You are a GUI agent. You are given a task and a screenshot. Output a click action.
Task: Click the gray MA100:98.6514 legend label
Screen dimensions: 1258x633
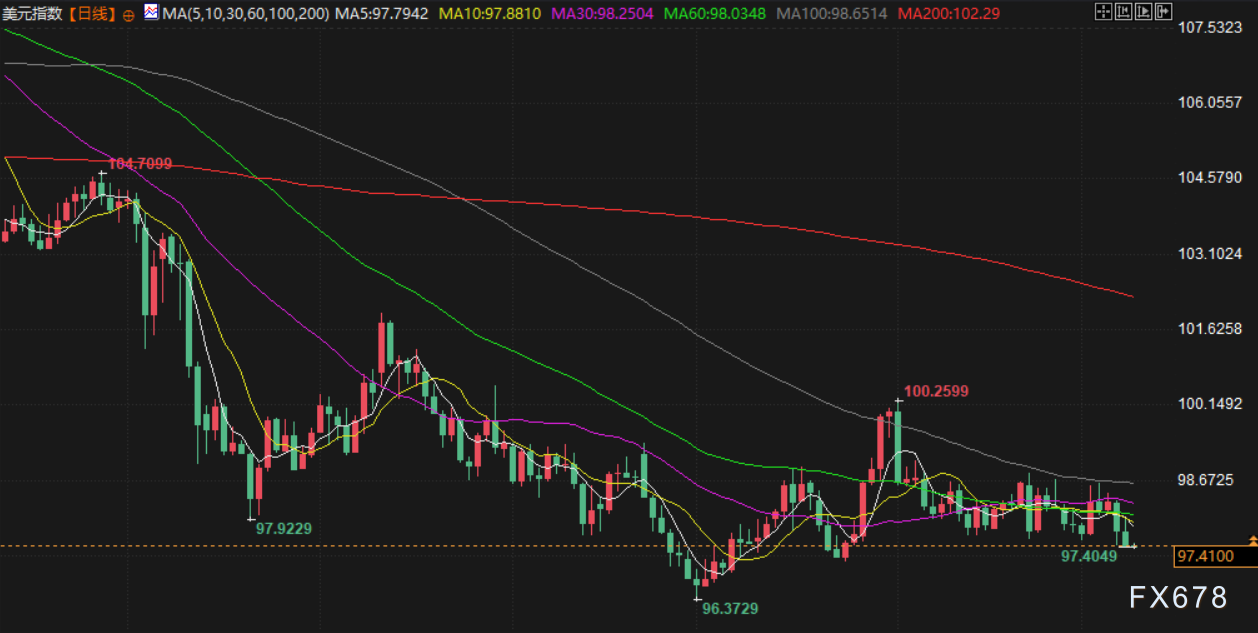point(832,14)
